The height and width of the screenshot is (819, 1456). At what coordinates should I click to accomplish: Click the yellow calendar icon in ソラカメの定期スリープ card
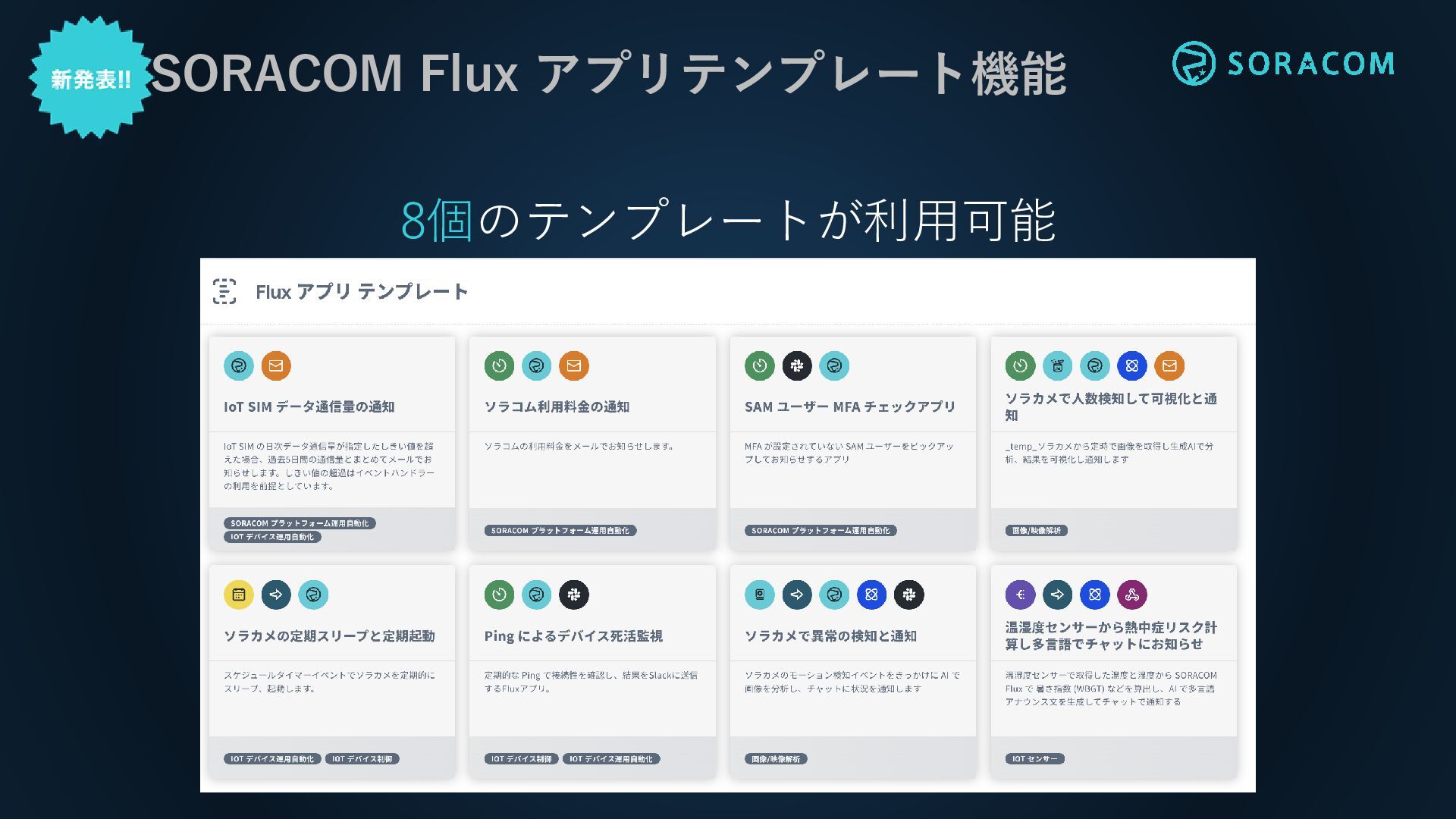tap(238, 595)
